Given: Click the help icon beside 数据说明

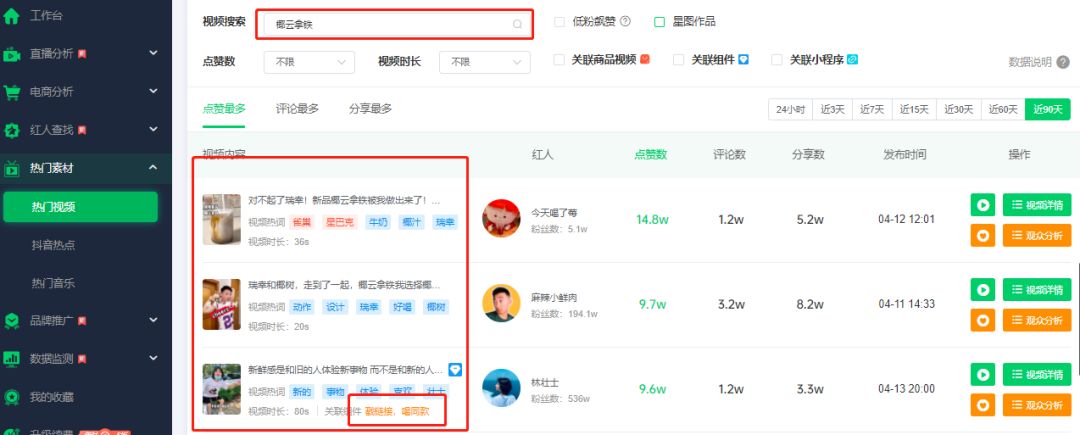Looking at the screenshot, I should [1063, 62].
